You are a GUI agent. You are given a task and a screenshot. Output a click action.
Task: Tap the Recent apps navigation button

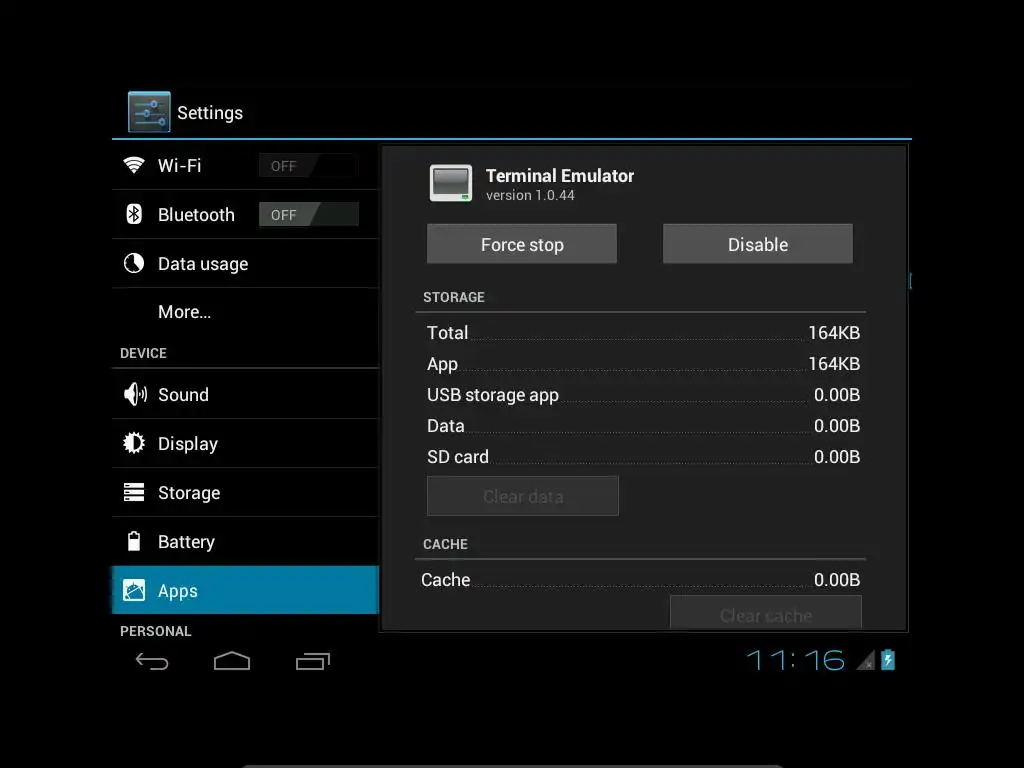pos(313,662)
